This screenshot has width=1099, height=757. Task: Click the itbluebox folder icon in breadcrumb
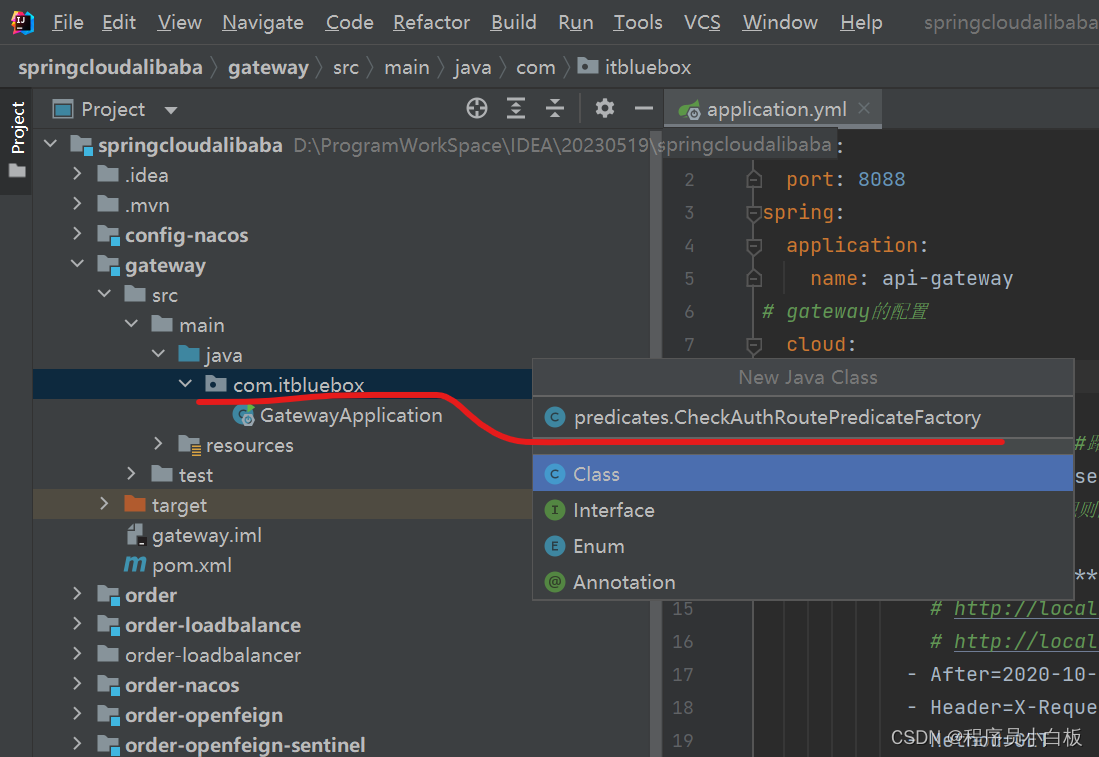(x=587, y=66)
